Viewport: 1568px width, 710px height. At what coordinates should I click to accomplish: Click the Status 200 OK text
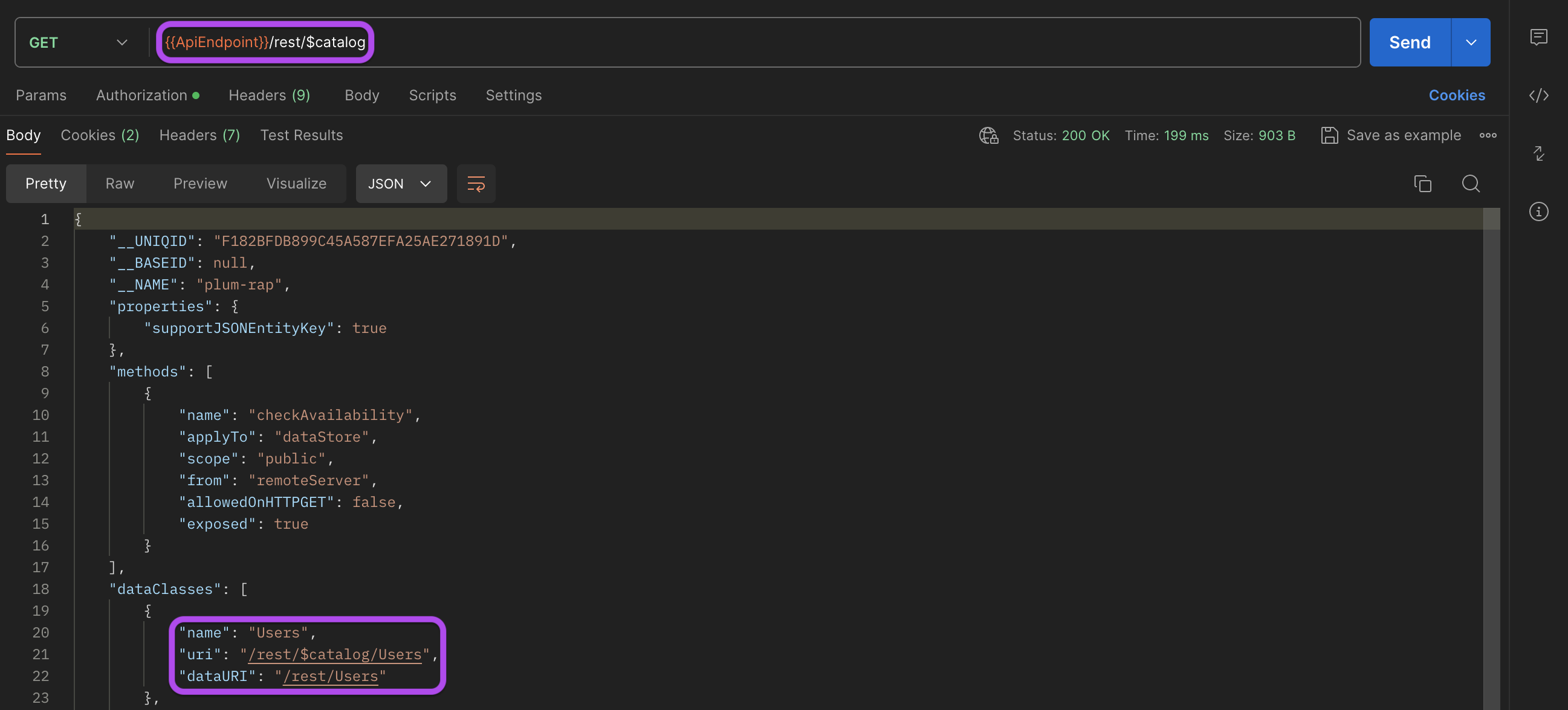point(1060,135)
